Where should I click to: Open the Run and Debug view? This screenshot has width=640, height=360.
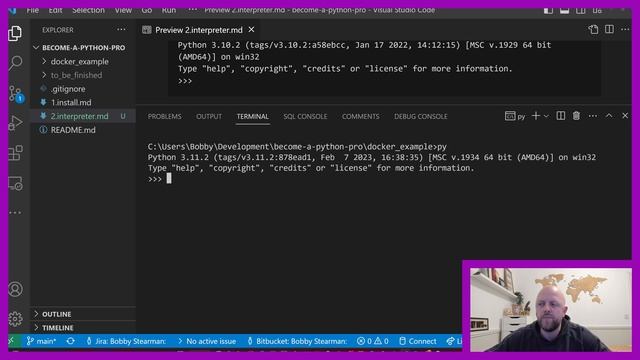click(15, 123)
